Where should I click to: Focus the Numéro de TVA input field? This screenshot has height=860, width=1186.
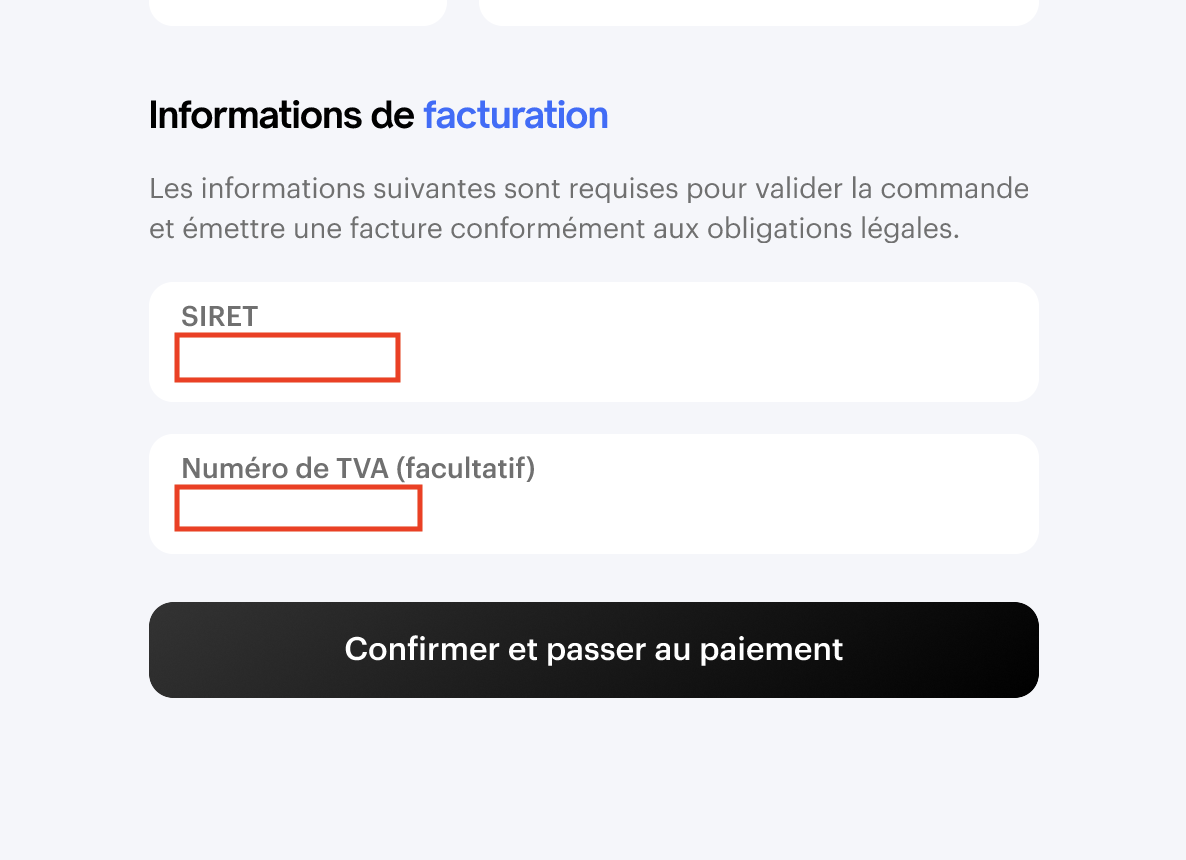(298, 508)
